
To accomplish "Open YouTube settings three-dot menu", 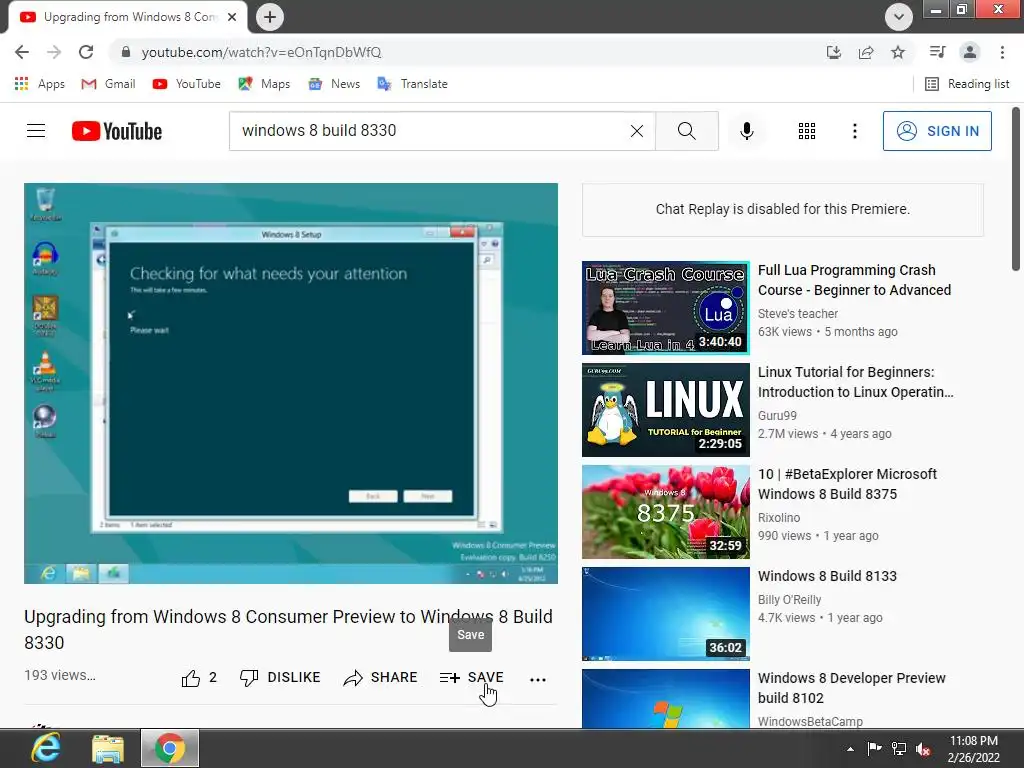I will pos(854,131).
